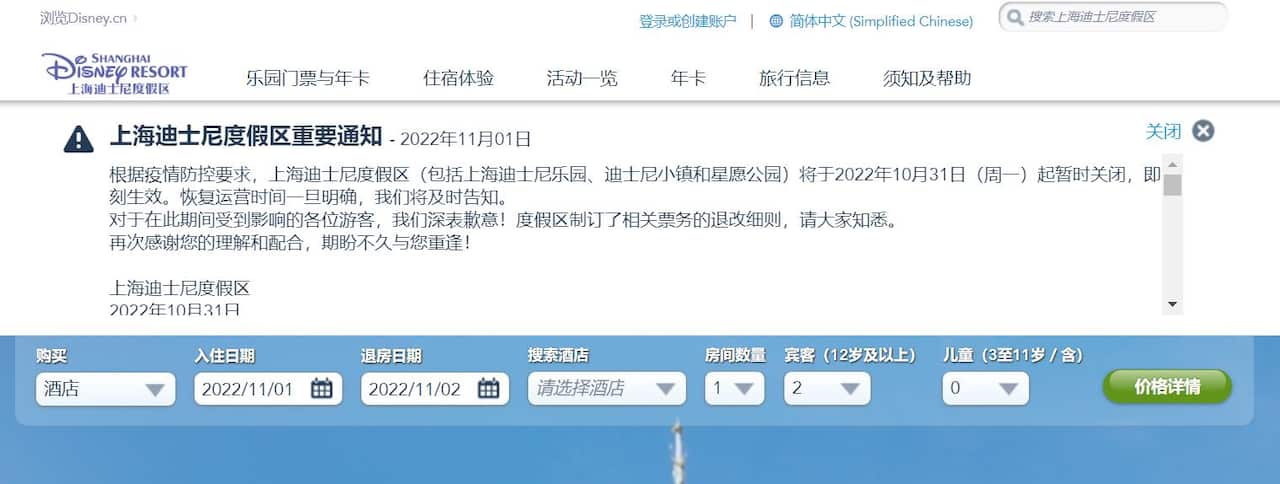This screenshot has height=484, width=1280.
Task: Expand the 儿童 children dropdown
Action: pyautogui.click(x=985, y=389)
